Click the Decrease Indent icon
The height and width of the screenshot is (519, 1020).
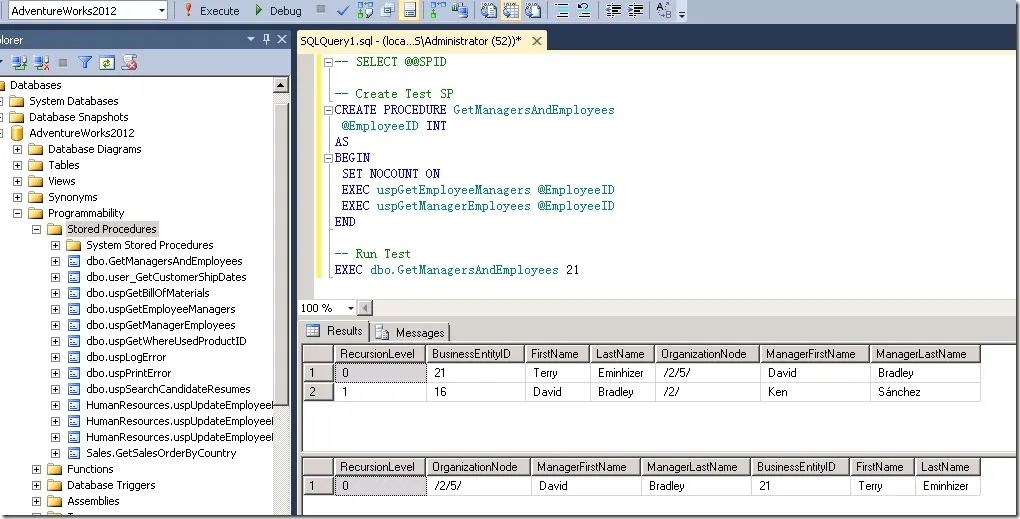(x=613, y=10)
